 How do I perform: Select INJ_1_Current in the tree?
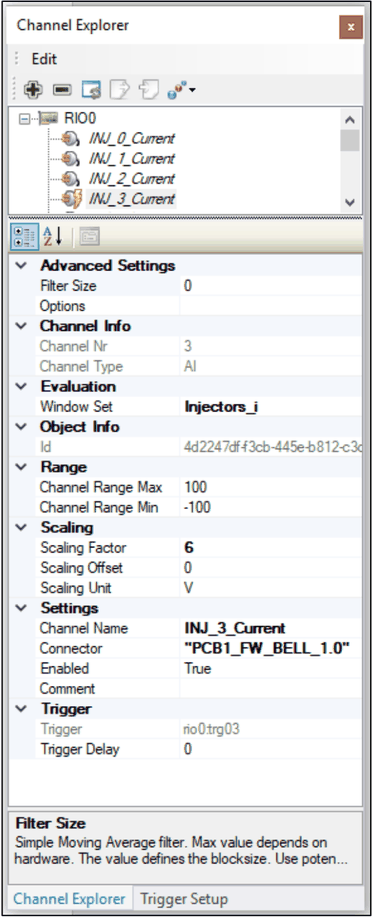pos(131,159)
